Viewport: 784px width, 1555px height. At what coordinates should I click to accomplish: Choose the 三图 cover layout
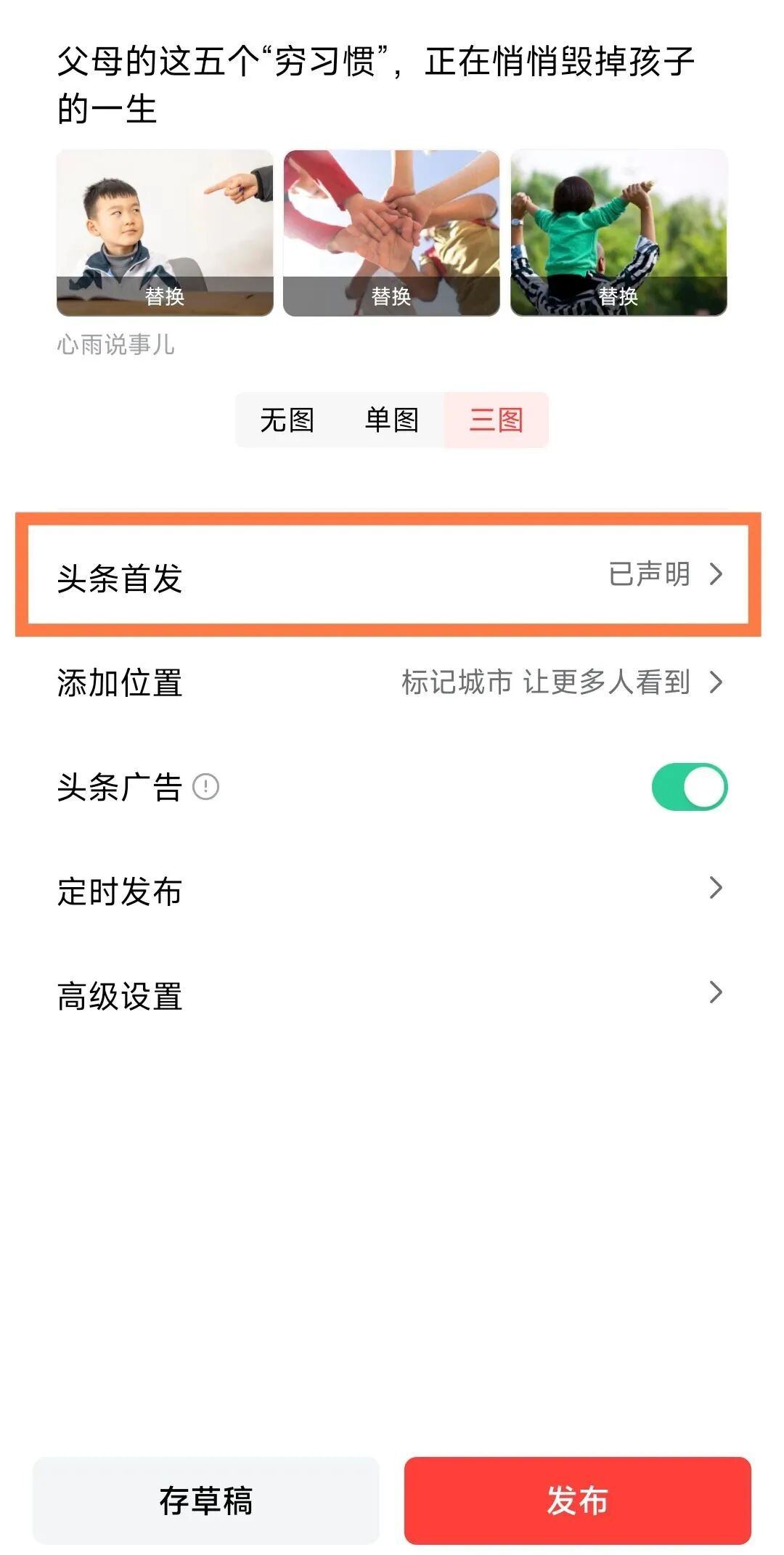tap(496, 420)
